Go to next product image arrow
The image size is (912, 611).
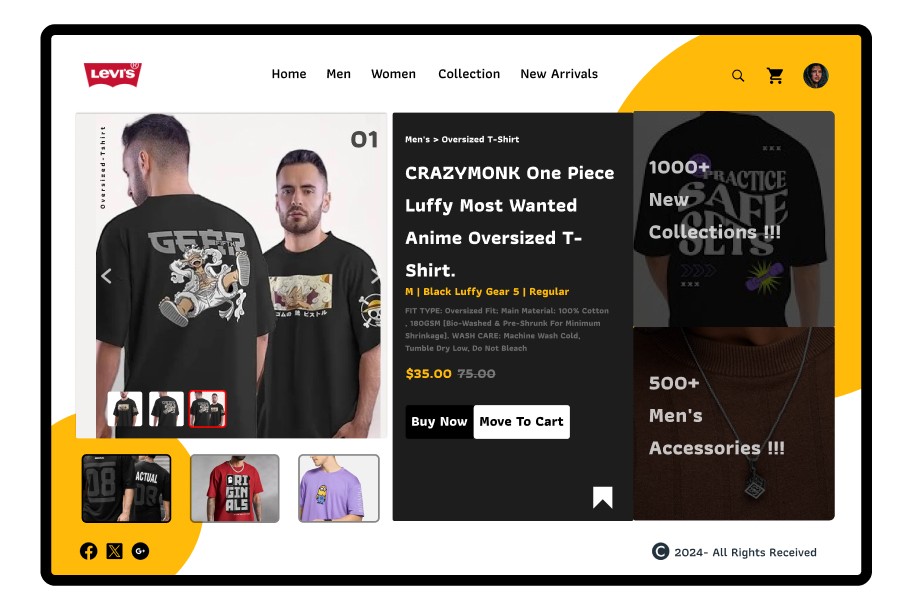375,276
